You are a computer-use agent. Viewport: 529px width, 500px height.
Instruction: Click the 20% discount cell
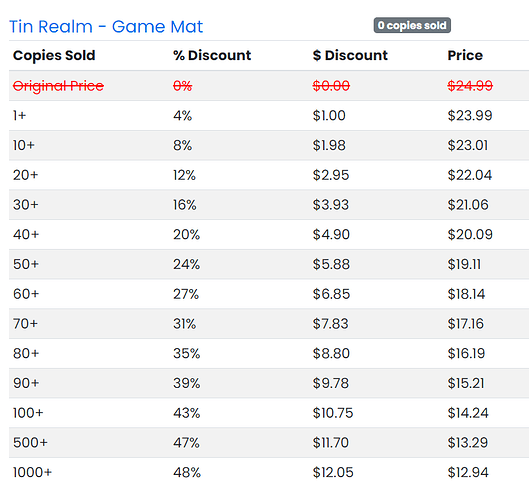[x=186, y=234]
